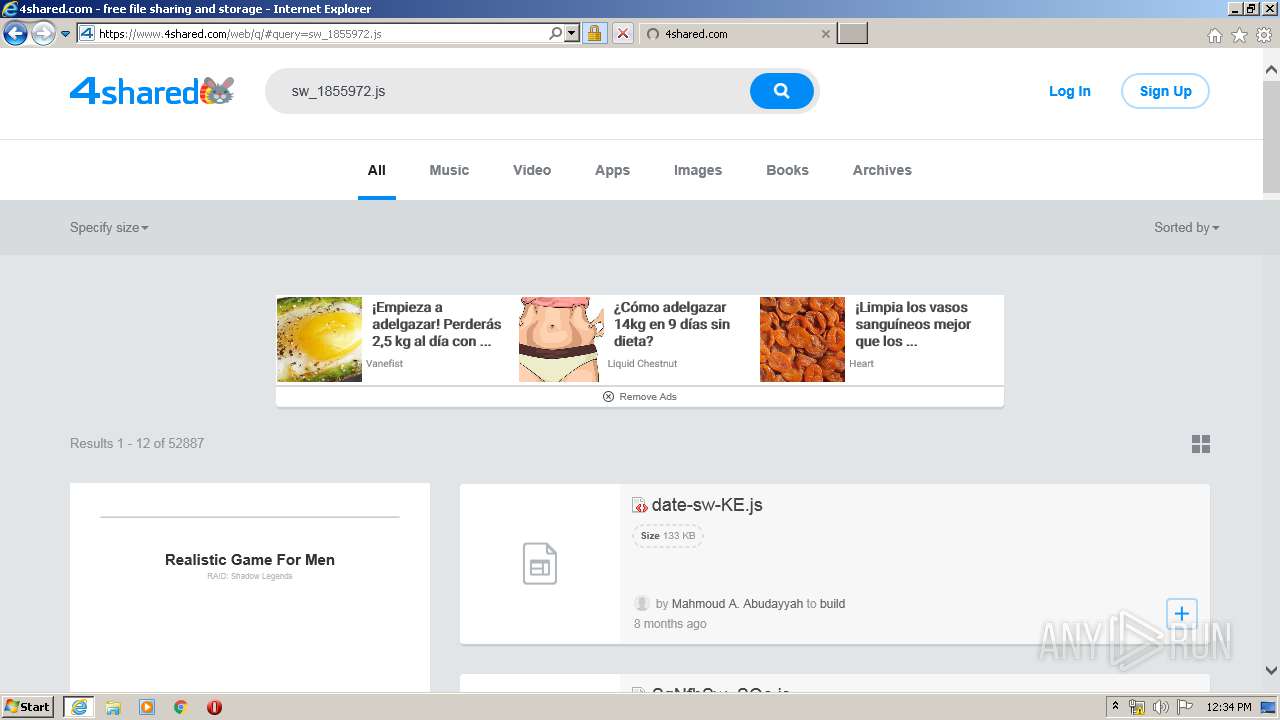Open Windows Explorer folder in taskbar
The width and height of the screenshot is (1280, 720).
(113, 707)
